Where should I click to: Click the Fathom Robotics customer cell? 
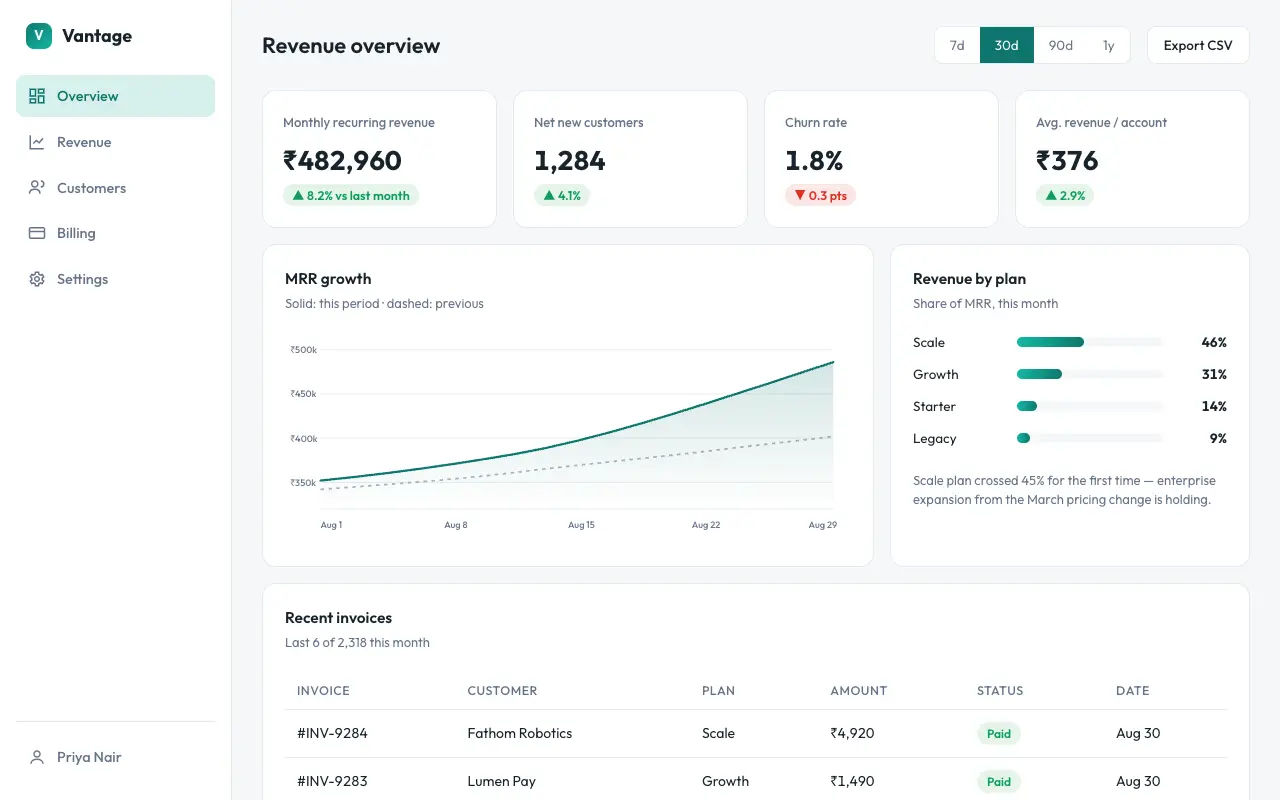(520, 733)
